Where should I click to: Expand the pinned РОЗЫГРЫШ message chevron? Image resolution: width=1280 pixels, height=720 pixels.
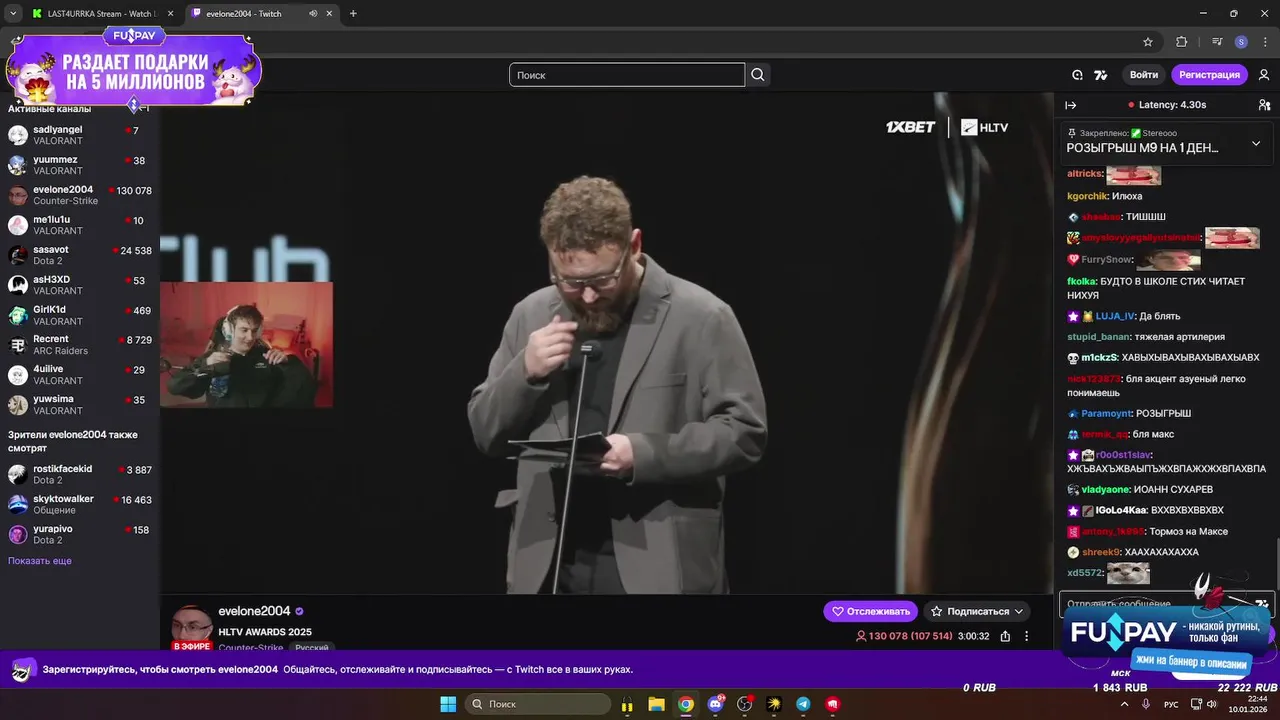click(x=1256, y=143)
